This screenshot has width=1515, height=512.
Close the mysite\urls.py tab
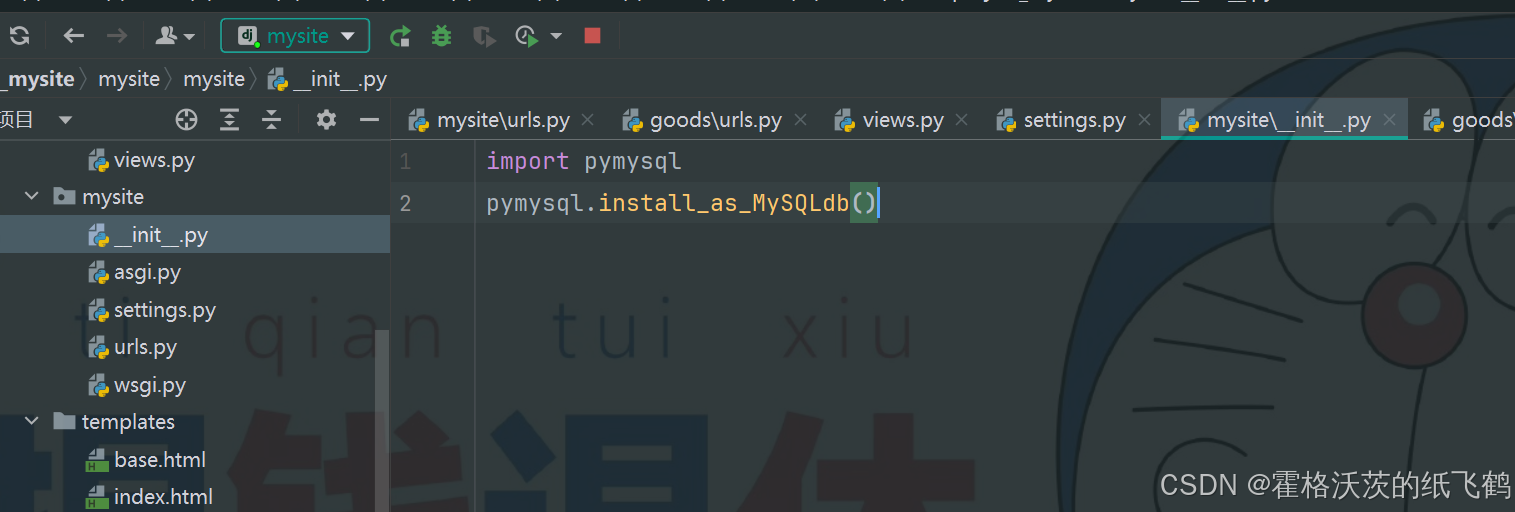588,121
